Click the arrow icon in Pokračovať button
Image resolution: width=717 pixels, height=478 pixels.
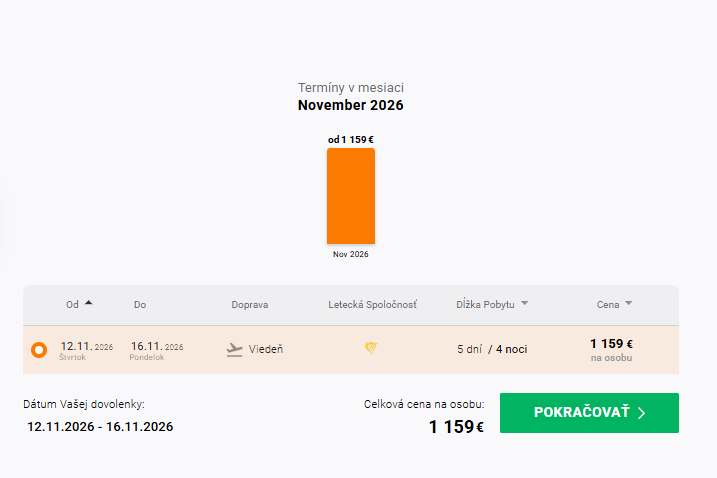642,413
